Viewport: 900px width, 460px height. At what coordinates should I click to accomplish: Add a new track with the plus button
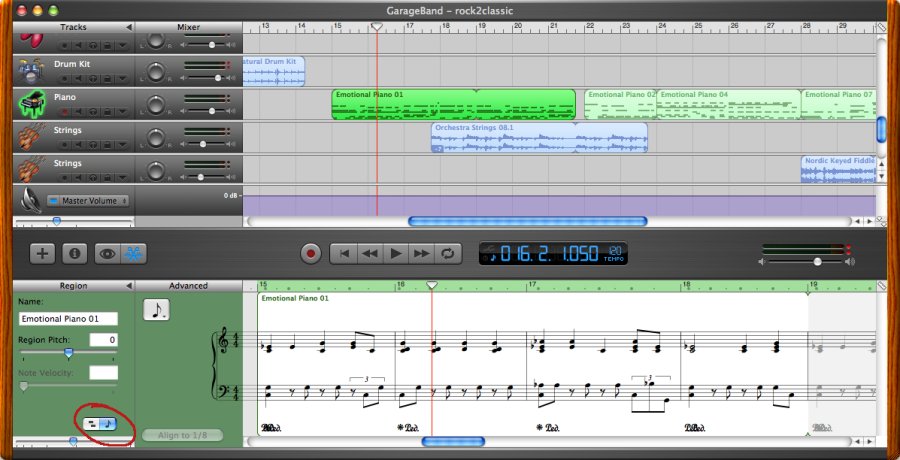[42, 253]
